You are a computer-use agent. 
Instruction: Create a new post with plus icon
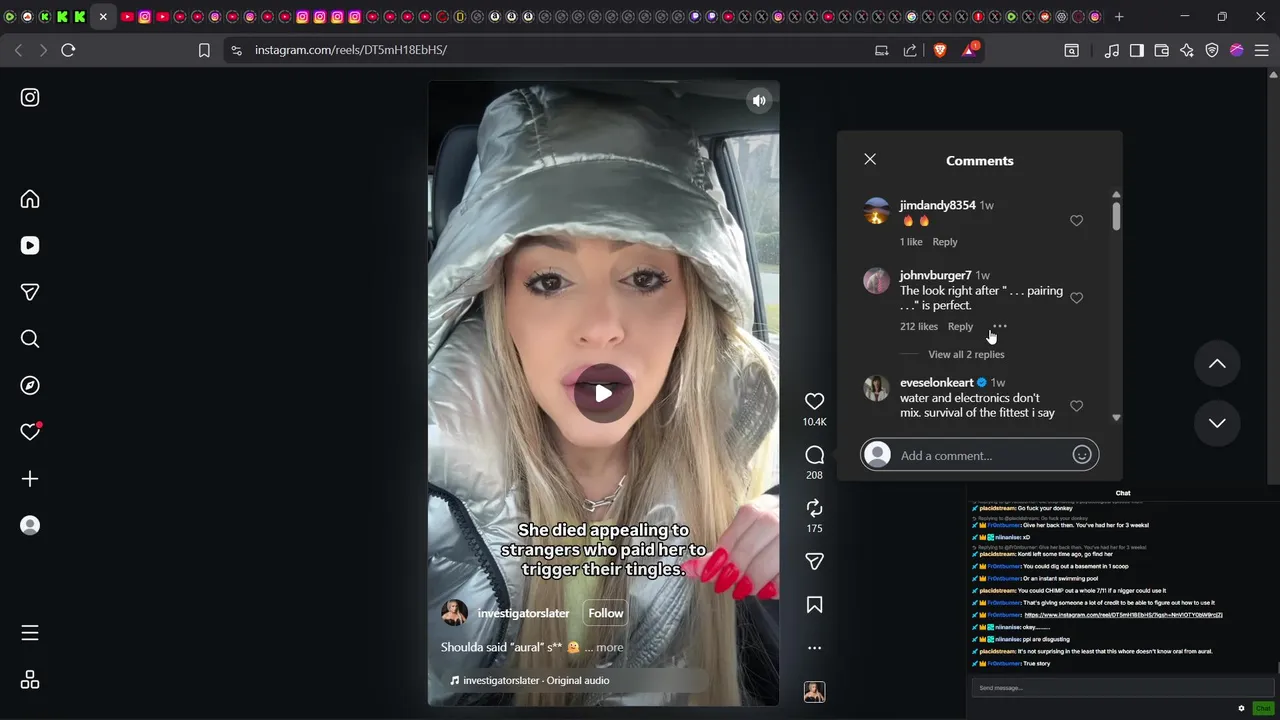pos(30,479)
